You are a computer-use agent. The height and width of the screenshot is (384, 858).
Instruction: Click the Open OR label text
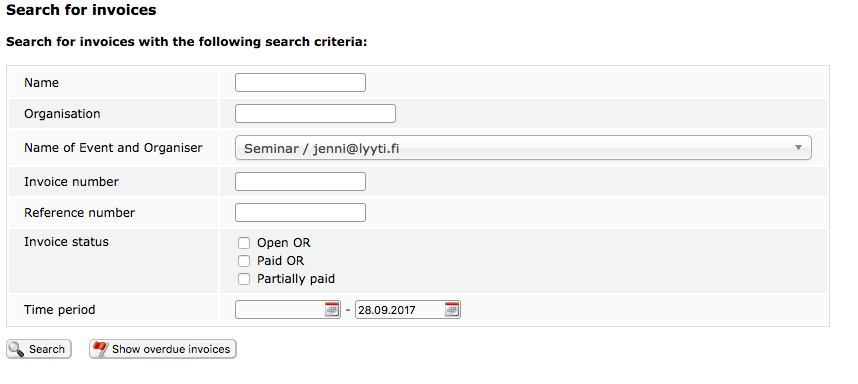pyautogui.click(x=283, y=243)
